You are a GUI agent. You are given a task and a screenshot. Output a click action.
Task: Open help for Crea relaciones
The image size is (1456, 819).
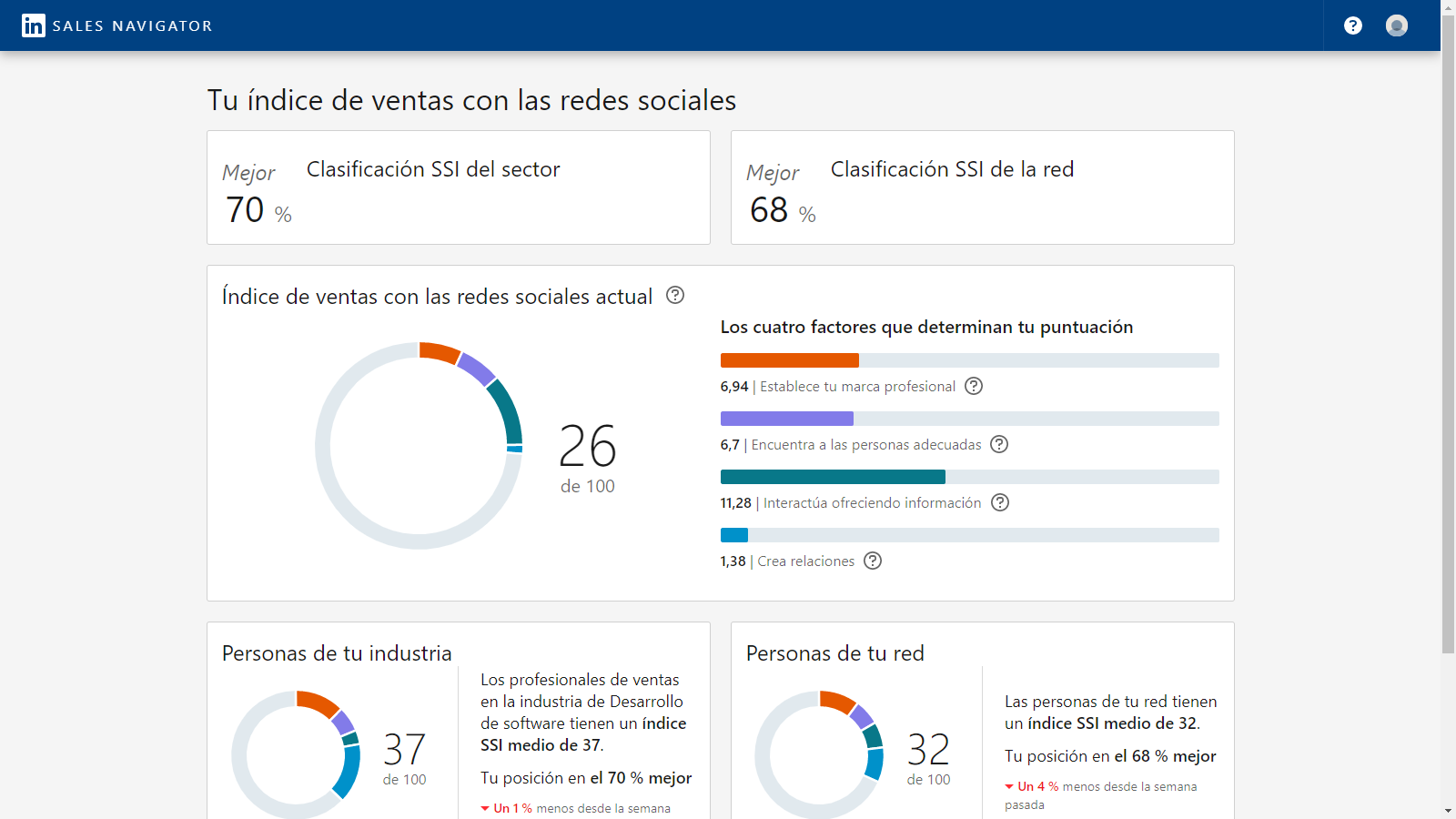(x=873, y=561)
